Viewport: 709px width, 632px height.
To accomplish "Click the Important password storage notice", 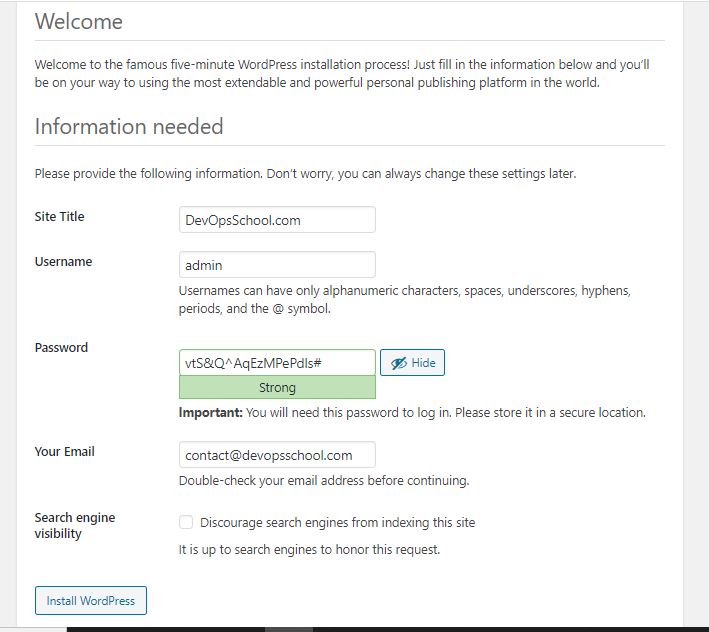I will 412,412.
